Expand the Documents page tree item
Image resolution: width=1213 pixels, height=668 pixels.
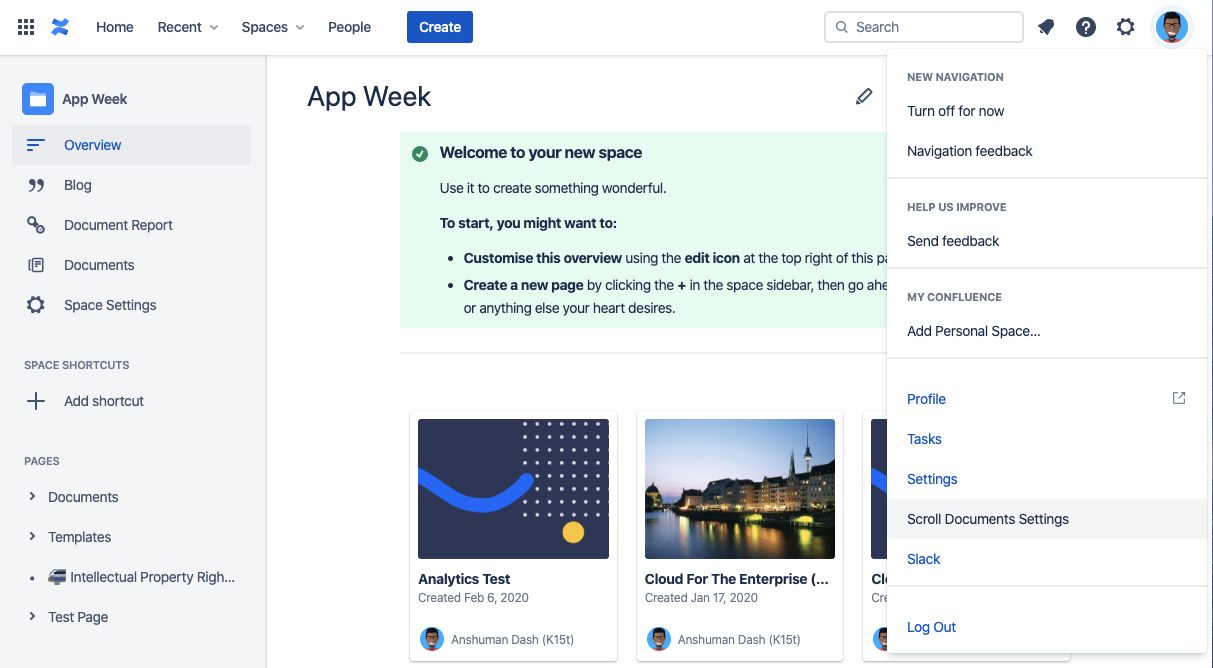click(33, 497)
